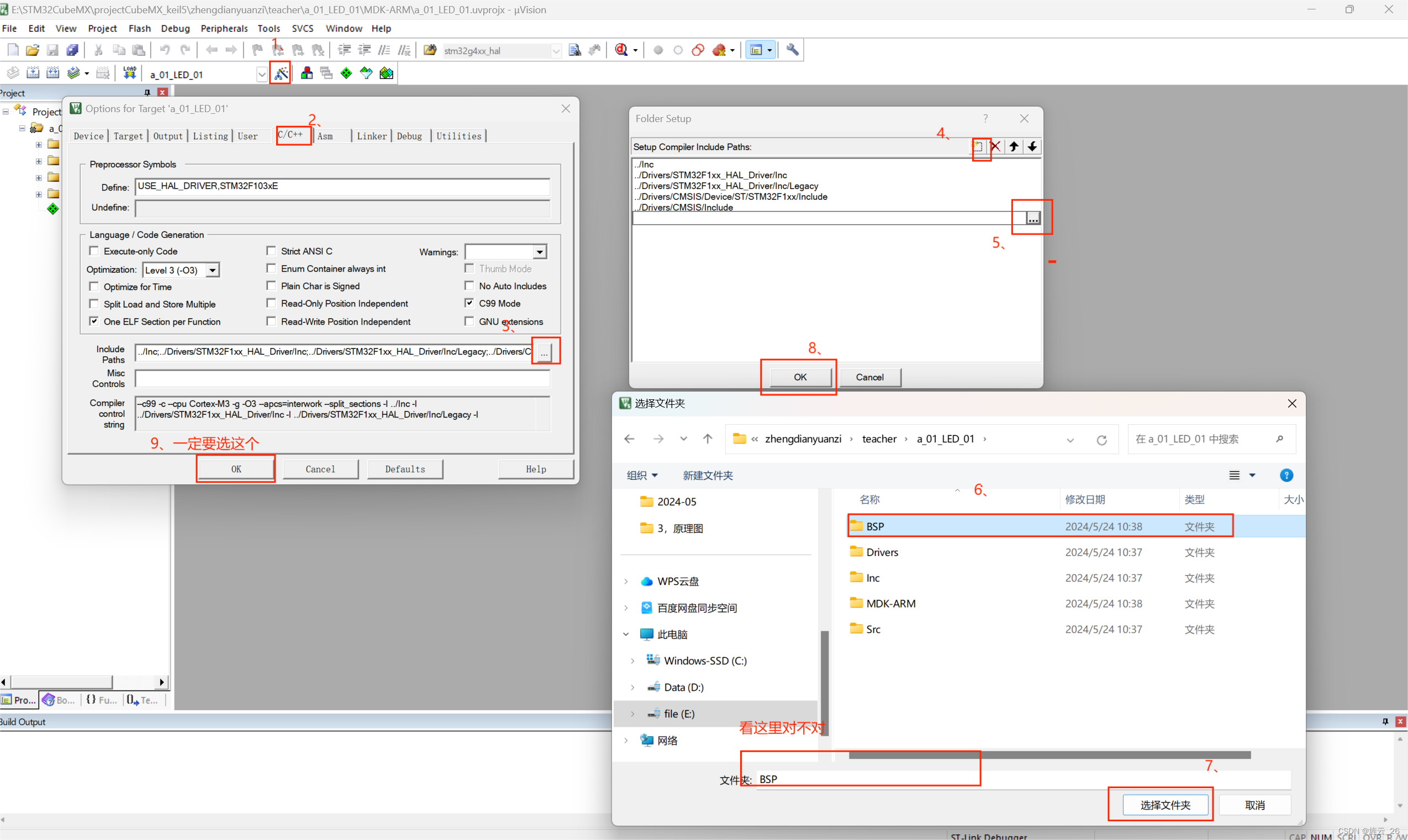Delete selected include path with X icon

click(x=995, y=146)
